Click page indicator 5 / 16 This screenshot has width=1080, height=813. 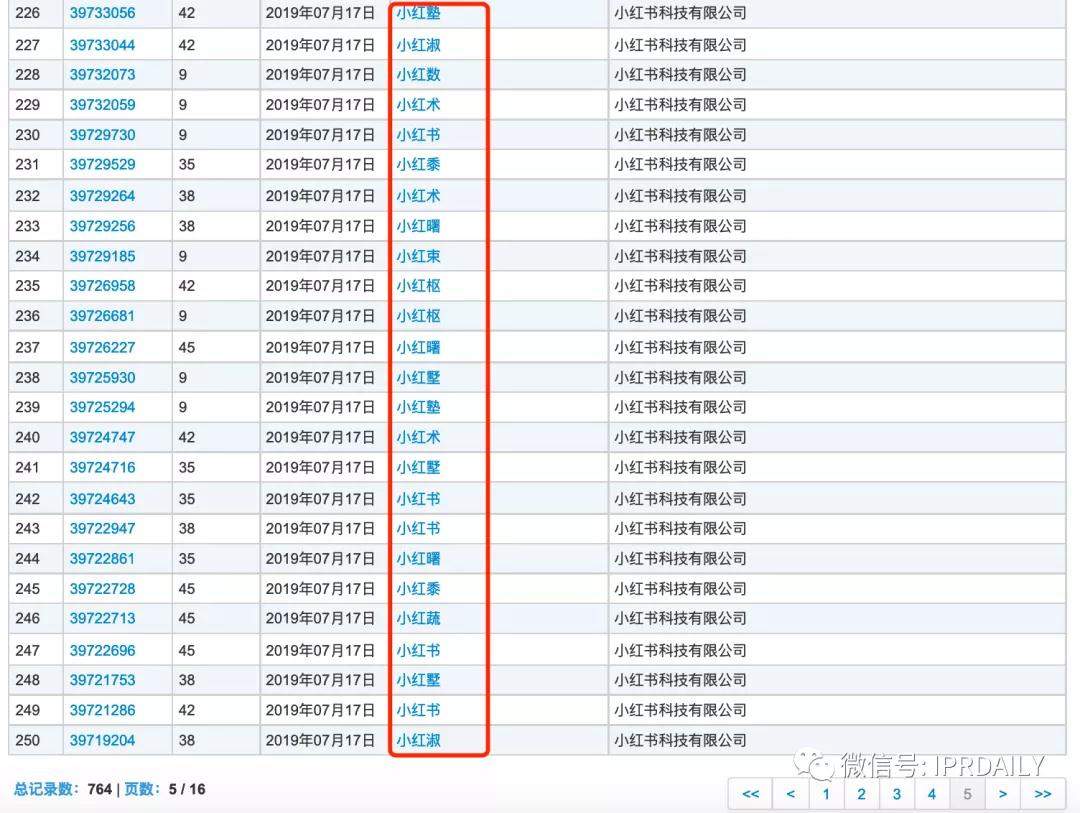tap(187, 789)
